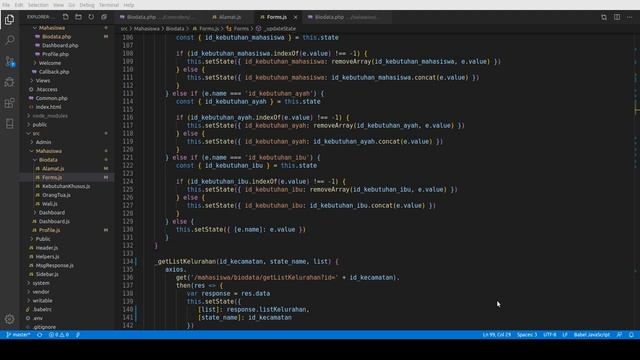This screenshot has height=360, width=640.
Task: Click the New Folder icon in Explorer
Action: (78, 17)
